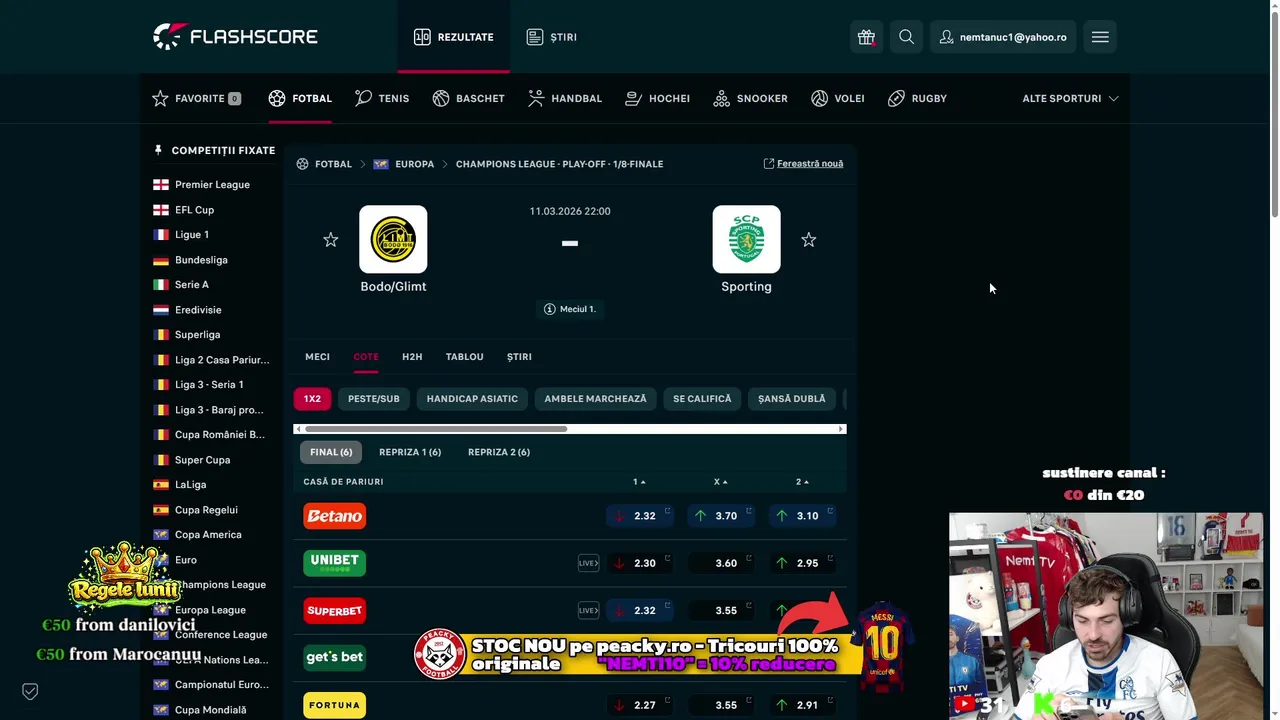Select HANDICAP ASIATIC odds filter

[x=472, y=399]
